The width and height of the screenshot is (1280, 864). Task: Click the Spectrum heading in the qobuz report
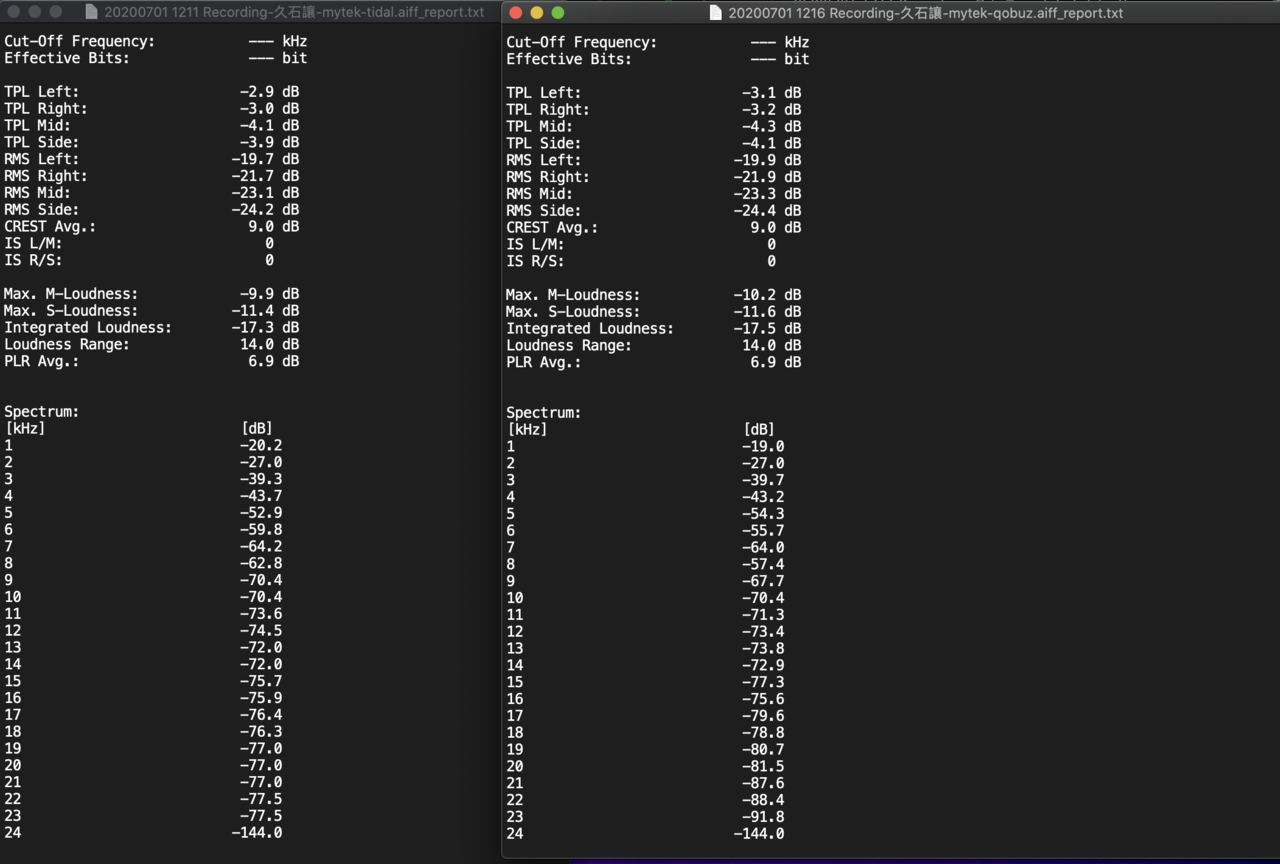tap(544, 412)
